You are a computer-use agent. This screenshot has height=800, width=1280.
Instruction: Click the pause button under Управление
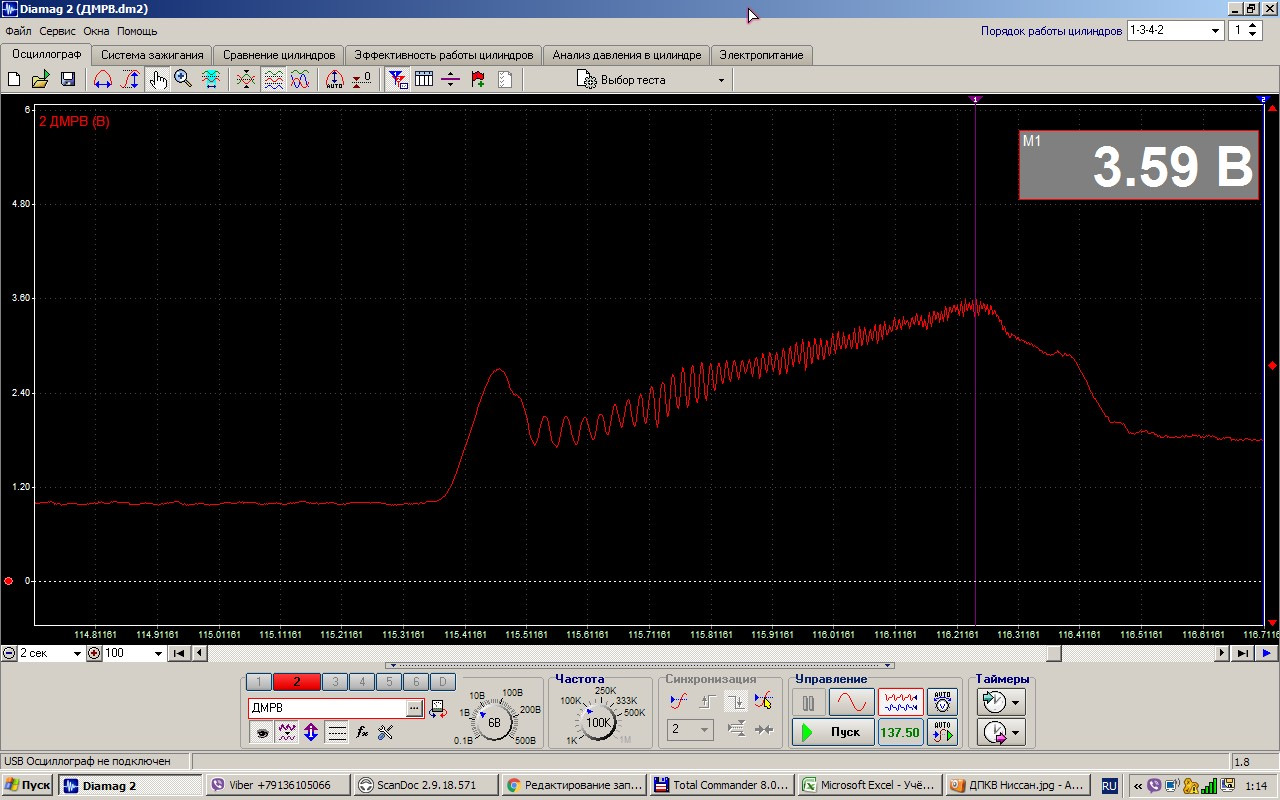(808, 703)
